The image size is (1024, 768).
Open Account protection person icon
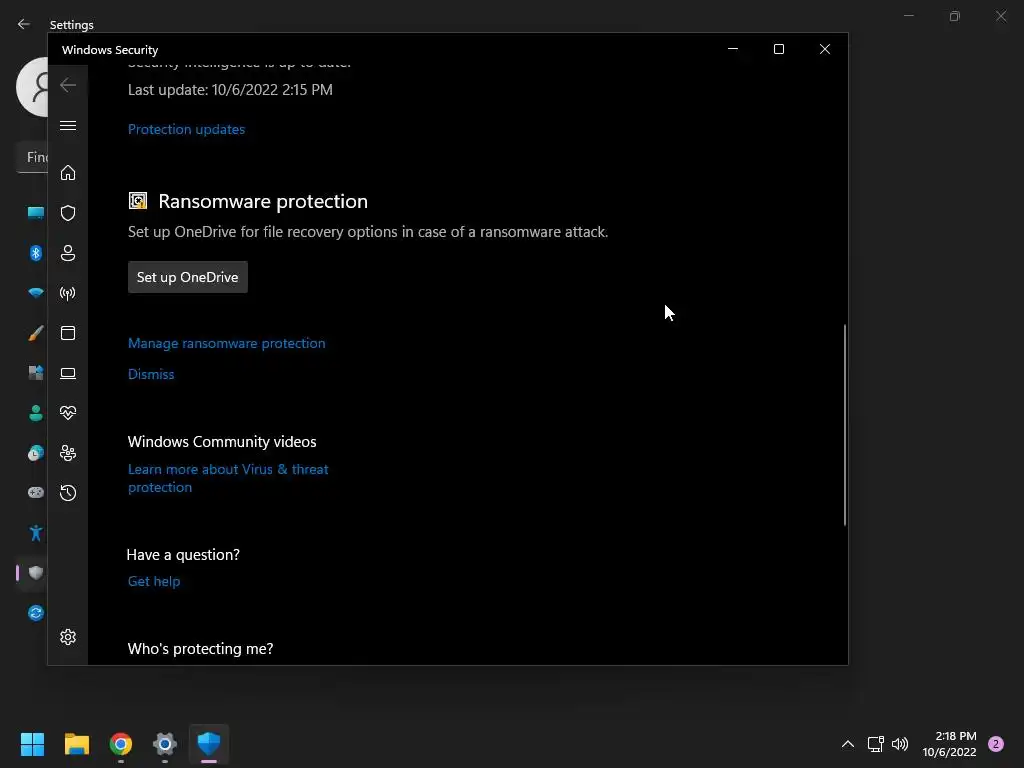click(68, 253)
